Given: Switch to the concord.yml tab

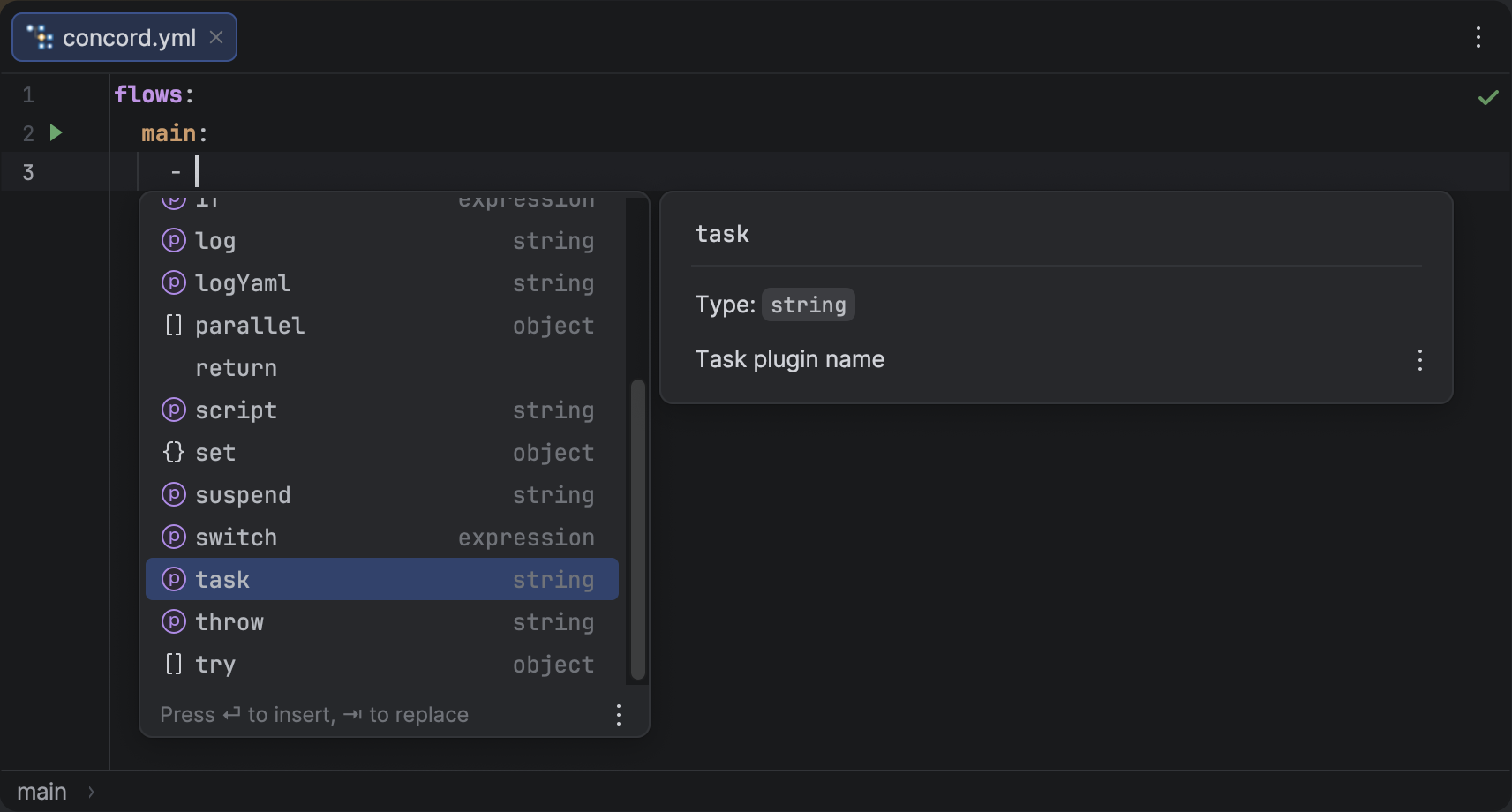Looking at the screenshot, I should [x=129, y=38].
